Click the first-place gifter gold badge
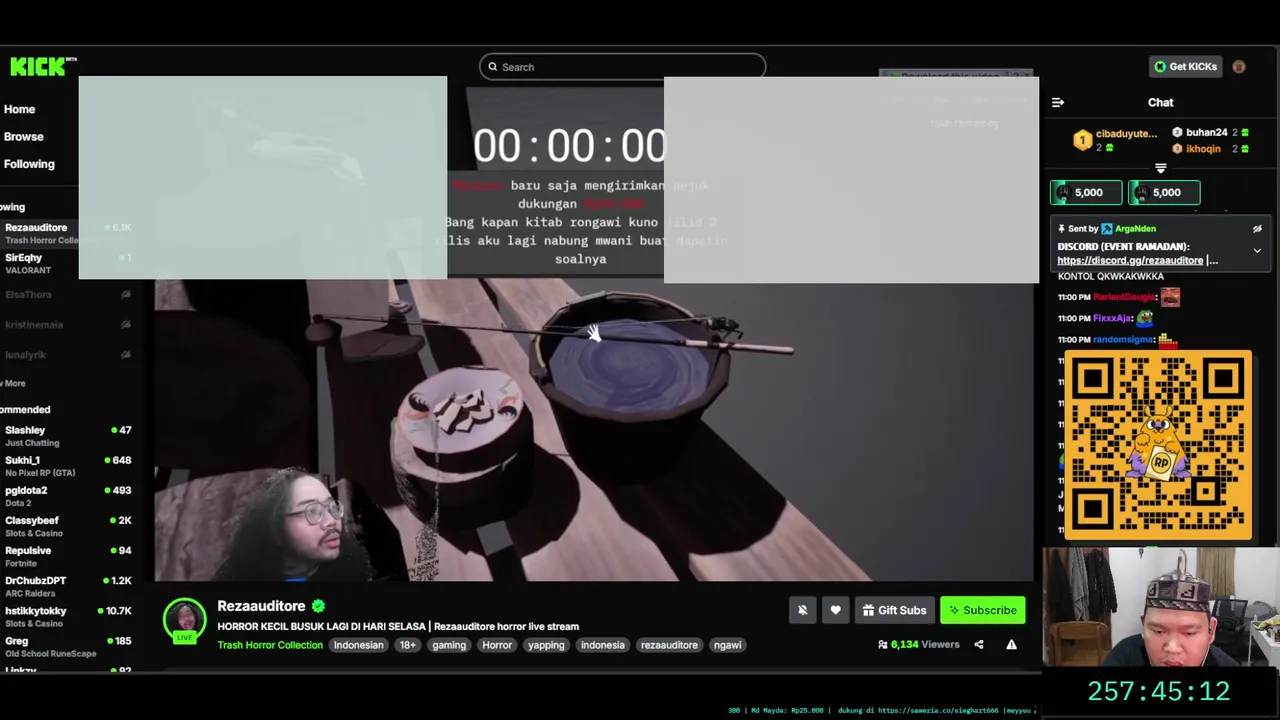The image size is (1280, 720). click(1082, 140)
